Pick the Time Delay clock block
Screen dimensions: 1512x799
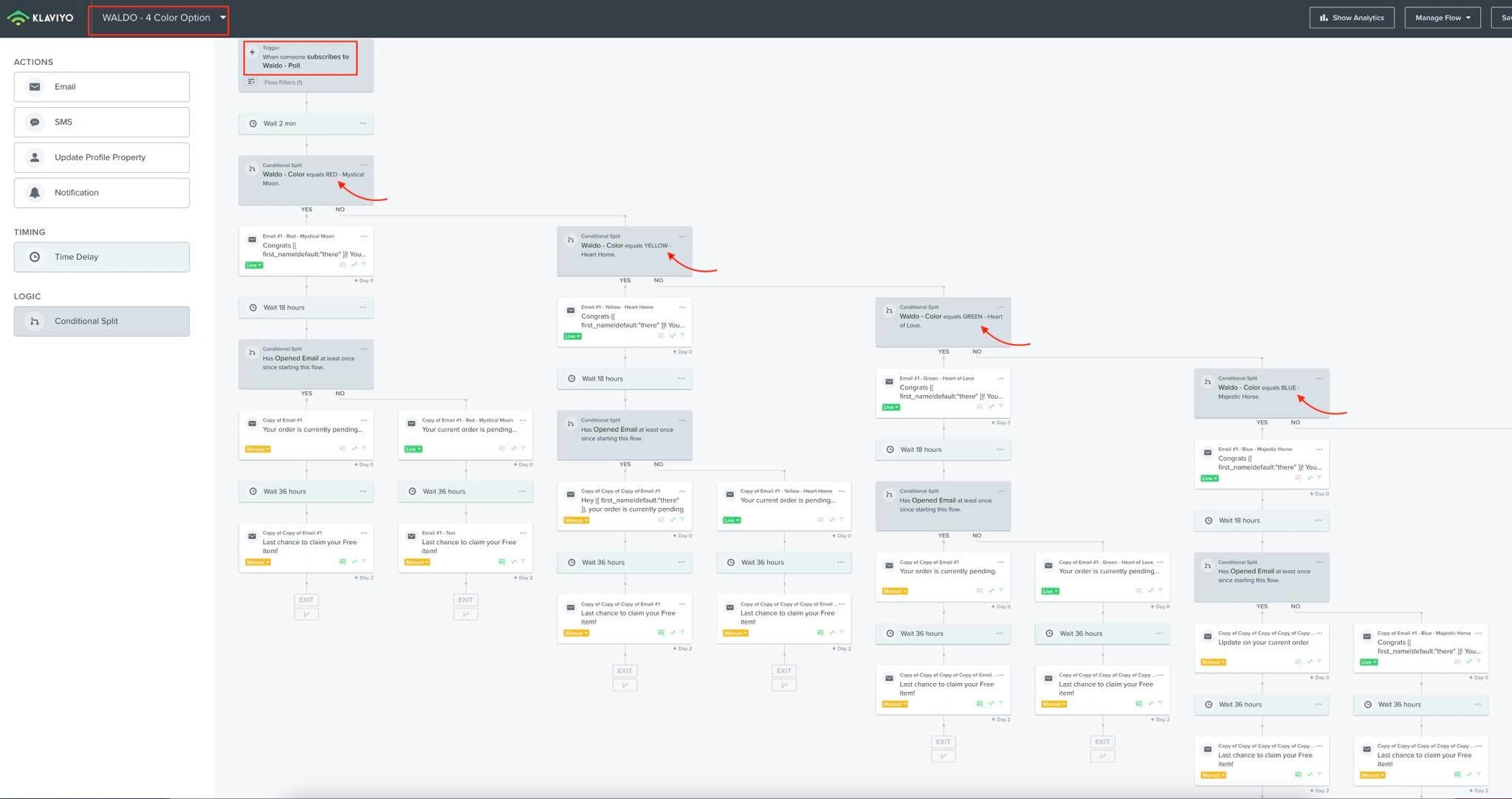[101, 257]
